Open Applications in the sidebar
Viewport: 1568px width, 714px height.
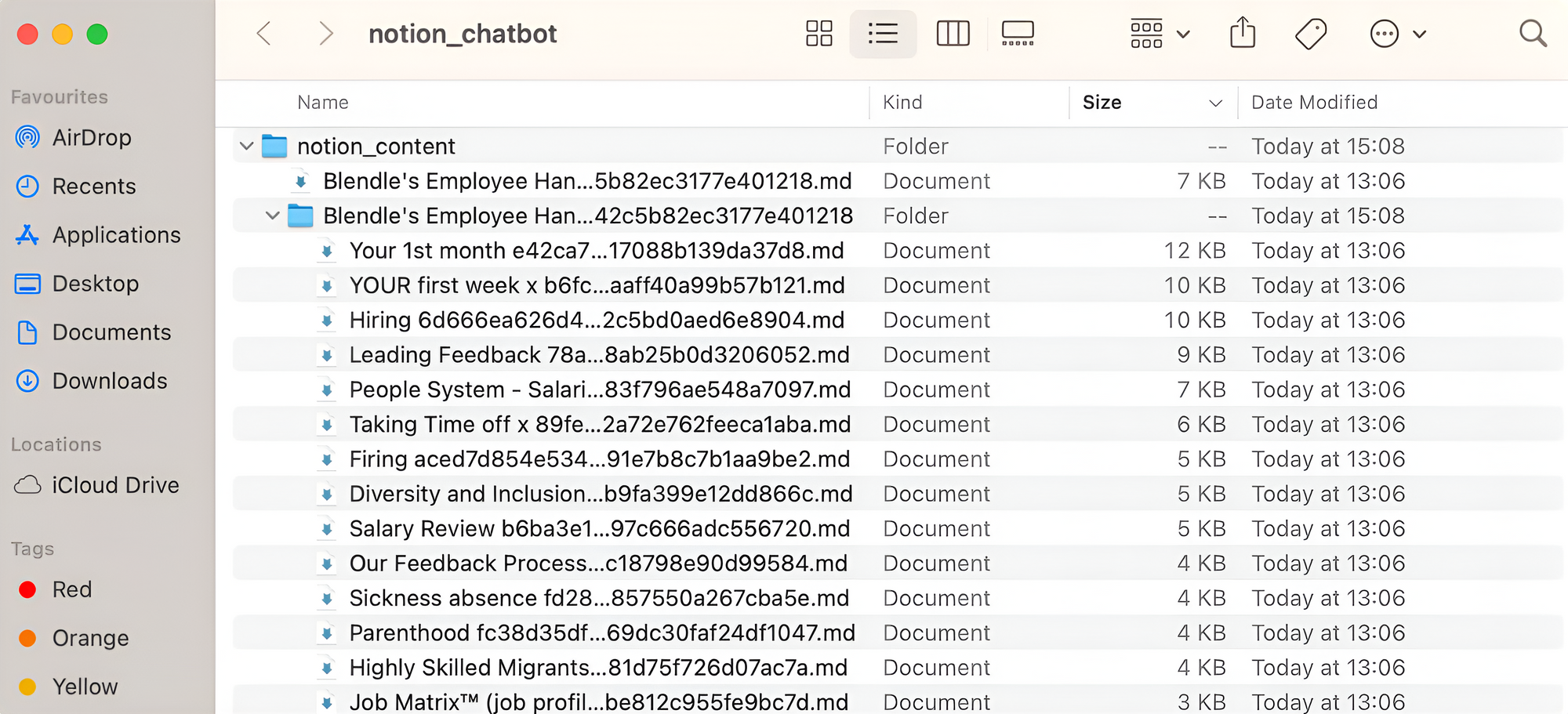(x=115, y=234)
